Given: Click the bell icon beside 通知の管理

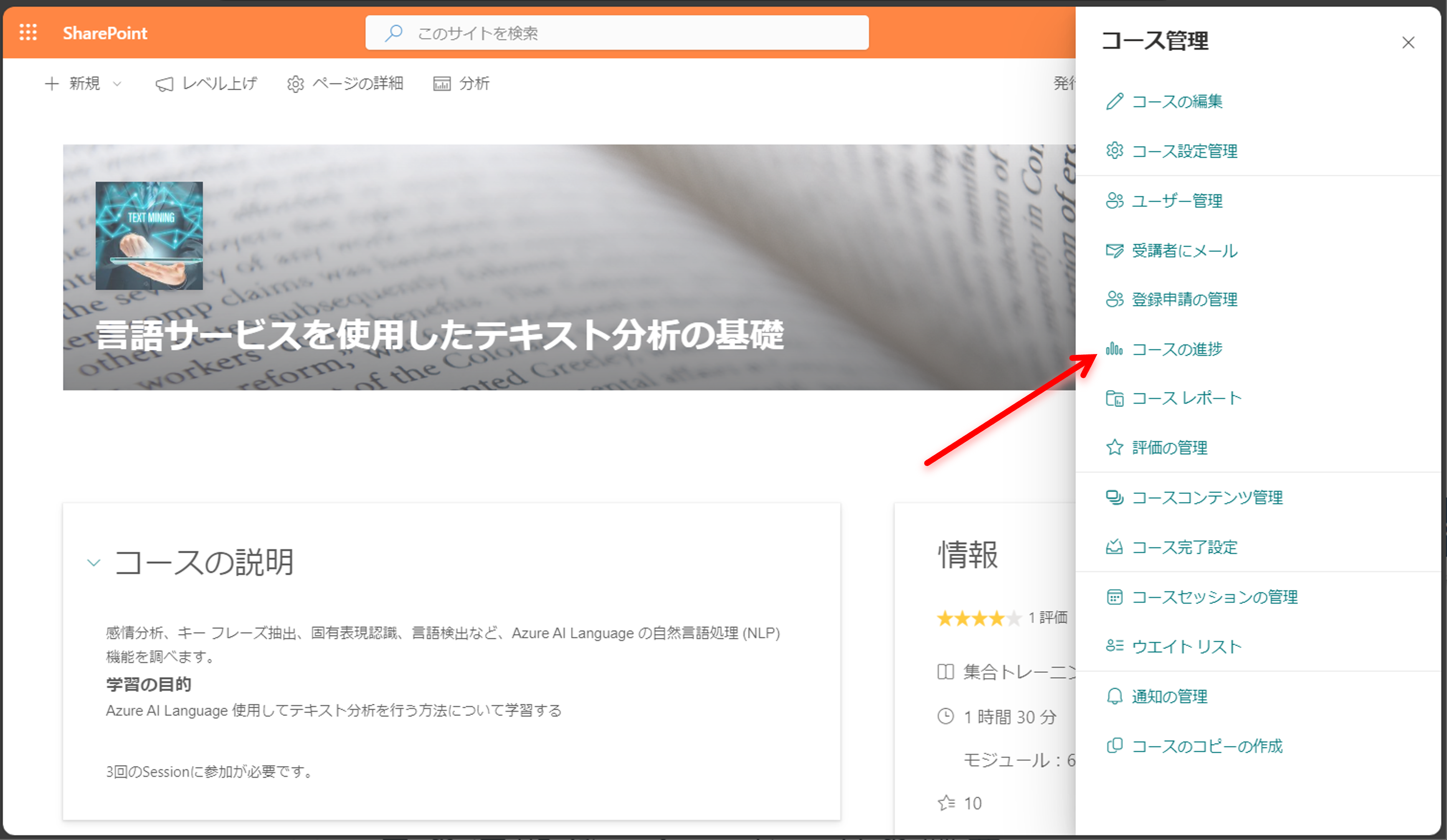Looking at the screenshot, I should point(1115,696).
